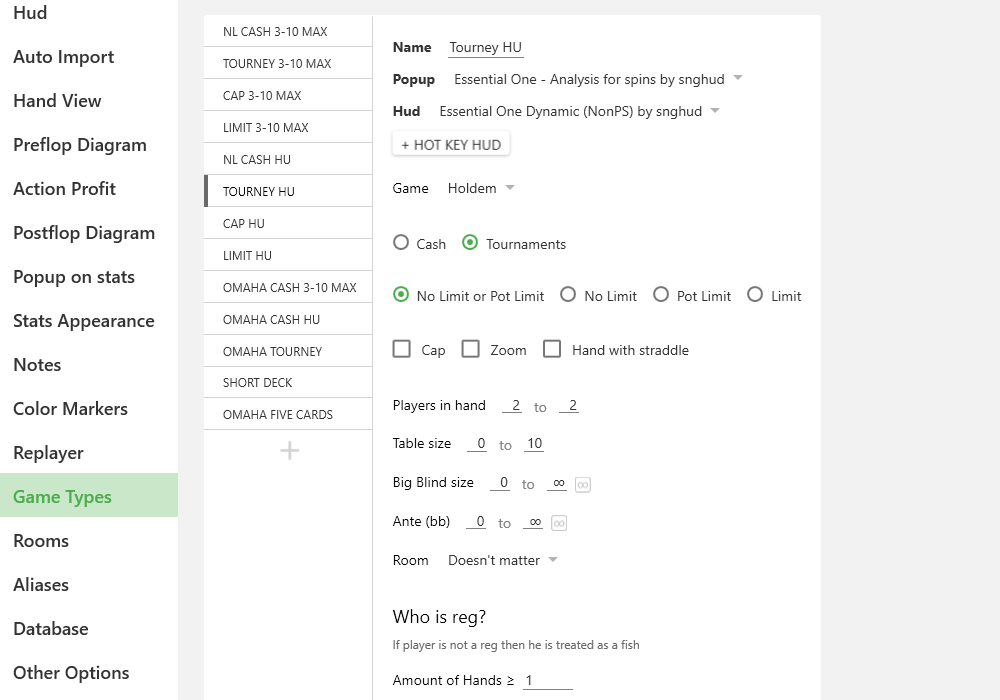Click Players in hand minimum field
Image resolution: width=1000 pixels, height=700 pixels.
(512, 405)
